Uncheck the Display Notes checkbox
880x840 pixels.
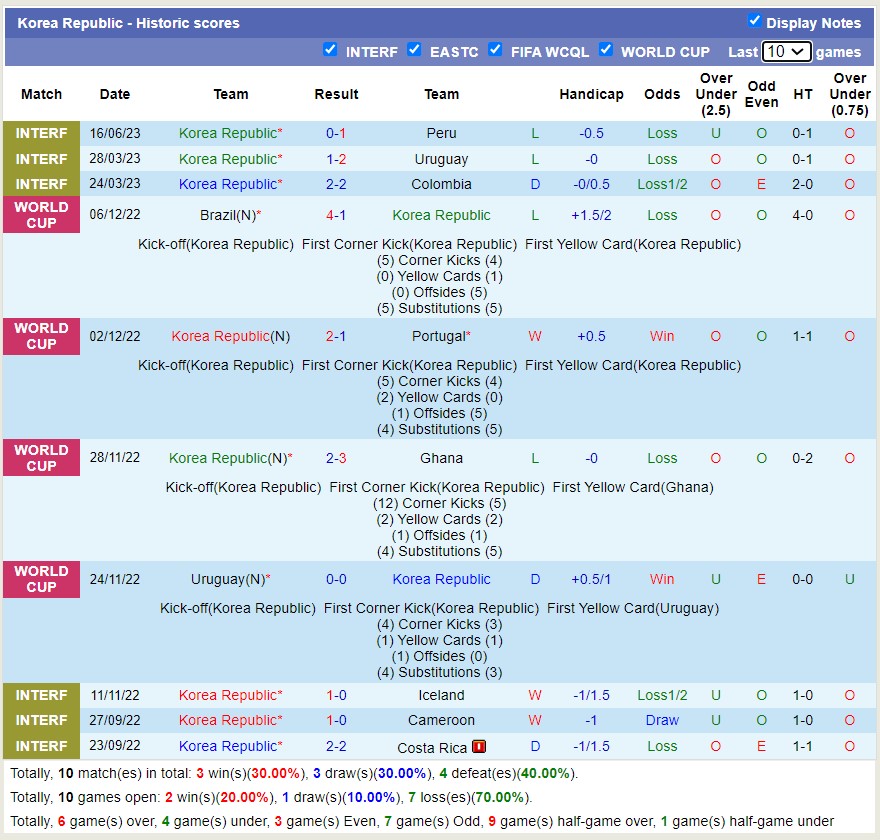(755, 21)
